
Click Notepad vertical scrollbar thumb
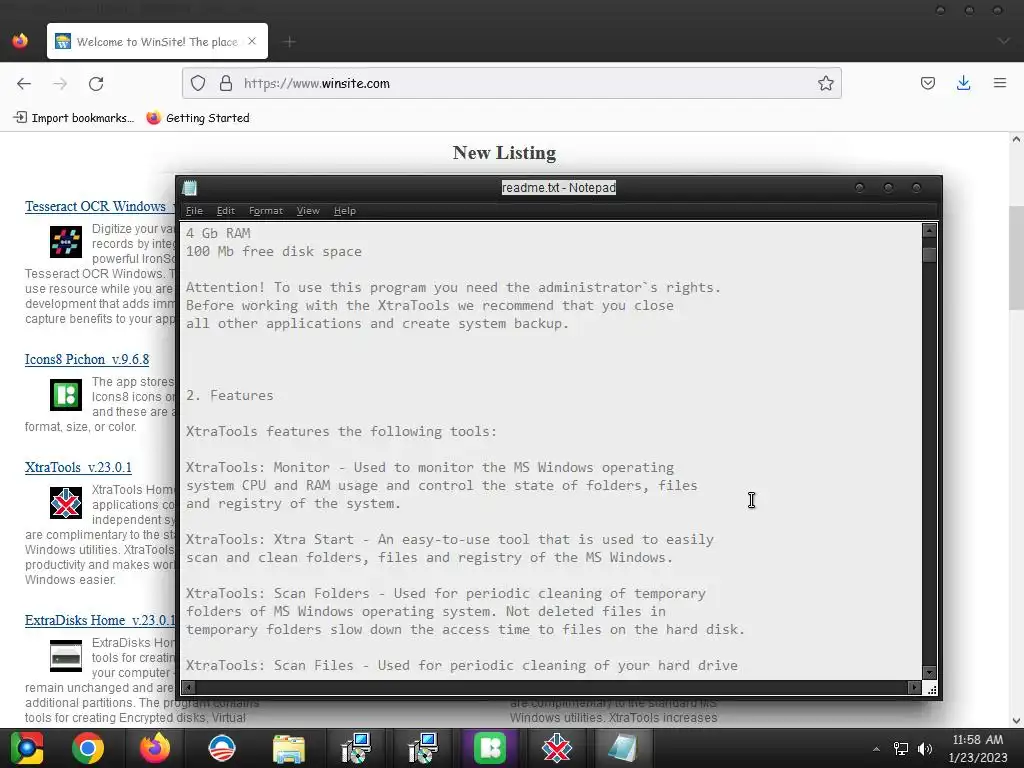point(929,255)
